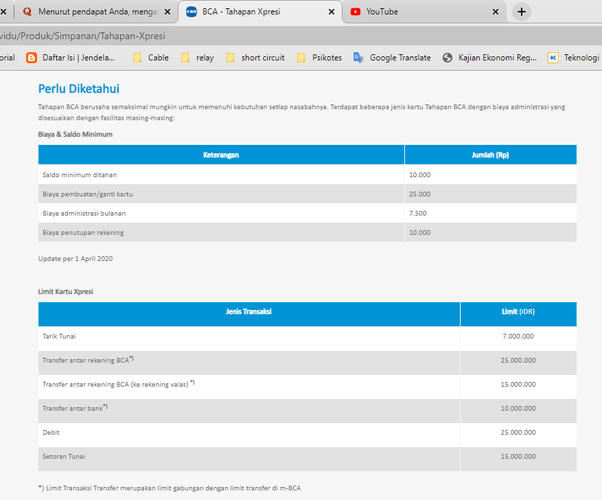Viewport: 602px width, 500px height.
Task: Close the YouTube tab
Action: click(x=495, y=12)
